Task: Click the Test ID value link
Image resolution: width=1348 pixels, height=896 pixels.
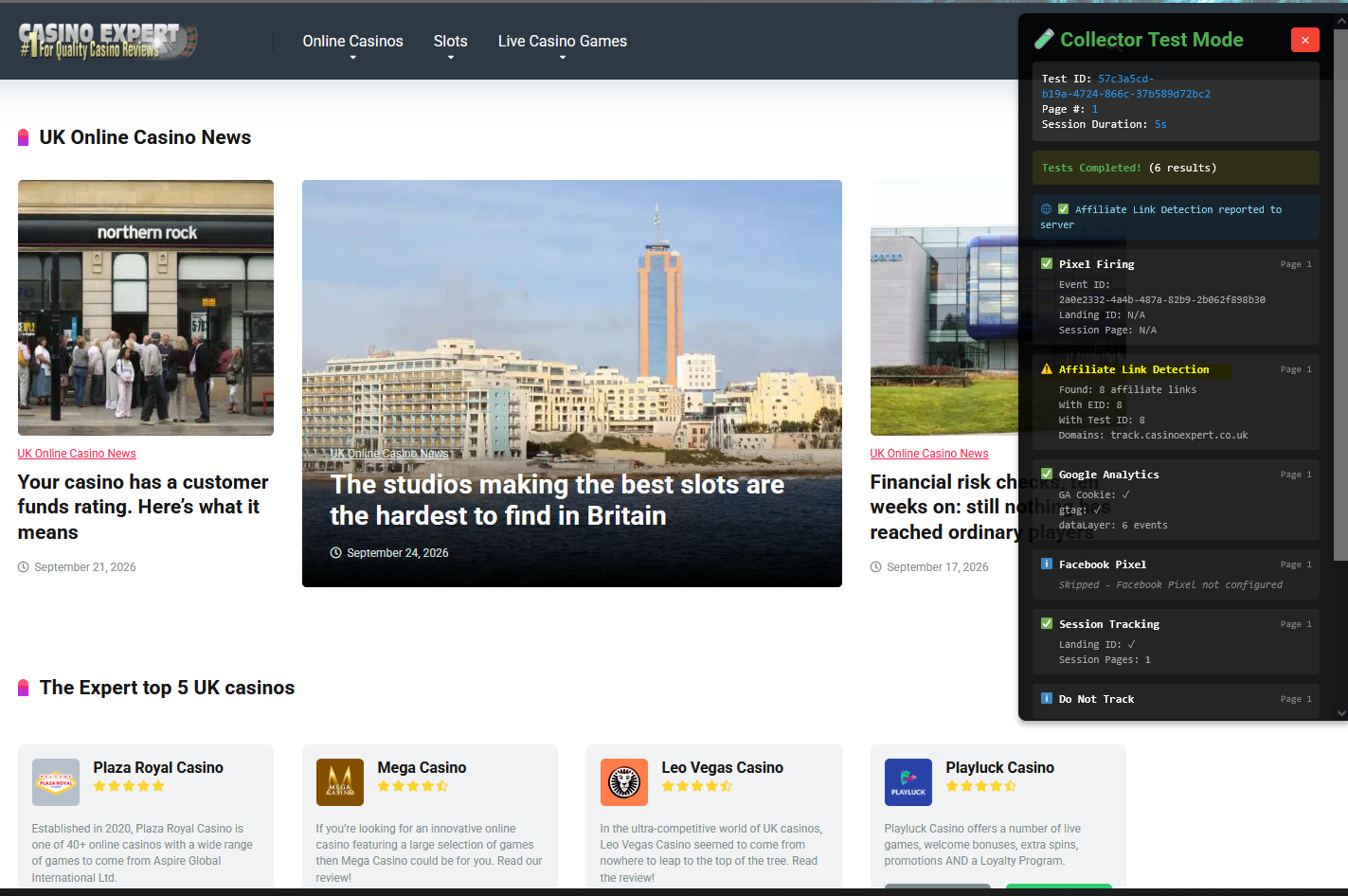Action: coord(1125,86)
